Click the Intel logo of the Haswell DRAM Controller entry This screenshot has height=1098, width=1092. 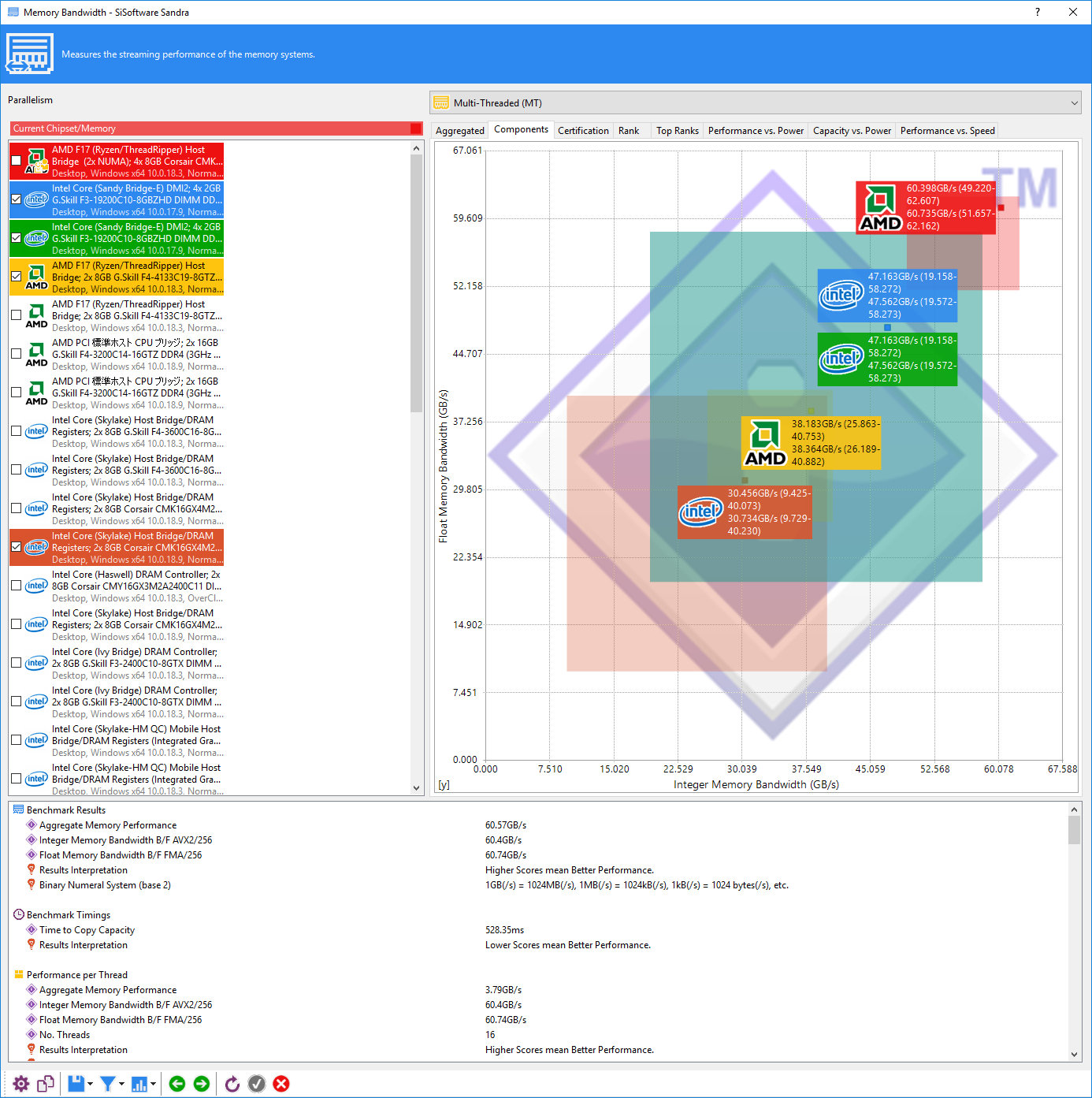pyautogui.click(x=36, y=586)
